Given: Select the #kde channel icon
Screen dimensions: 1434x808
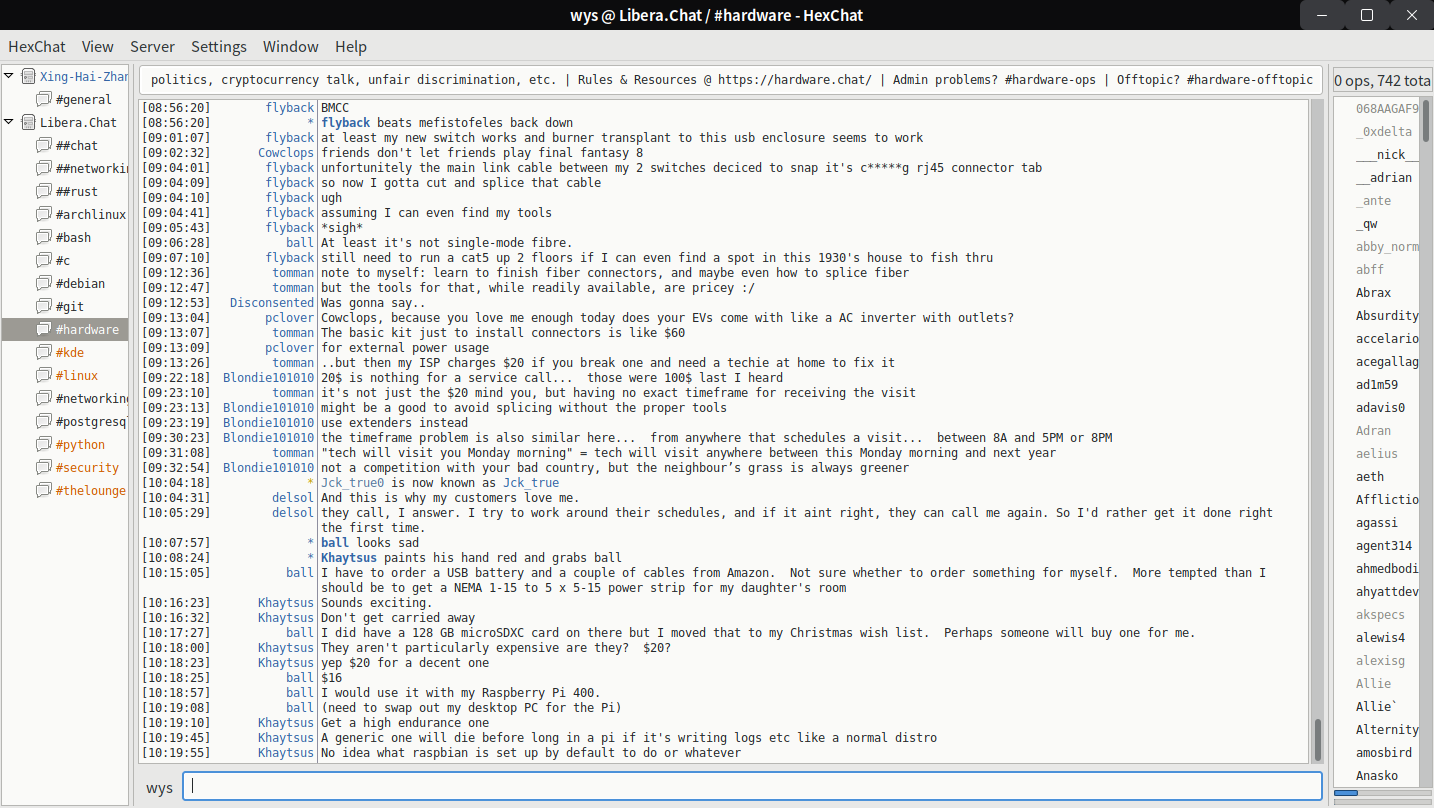Looking at the screenshot, I should point(44,352).
